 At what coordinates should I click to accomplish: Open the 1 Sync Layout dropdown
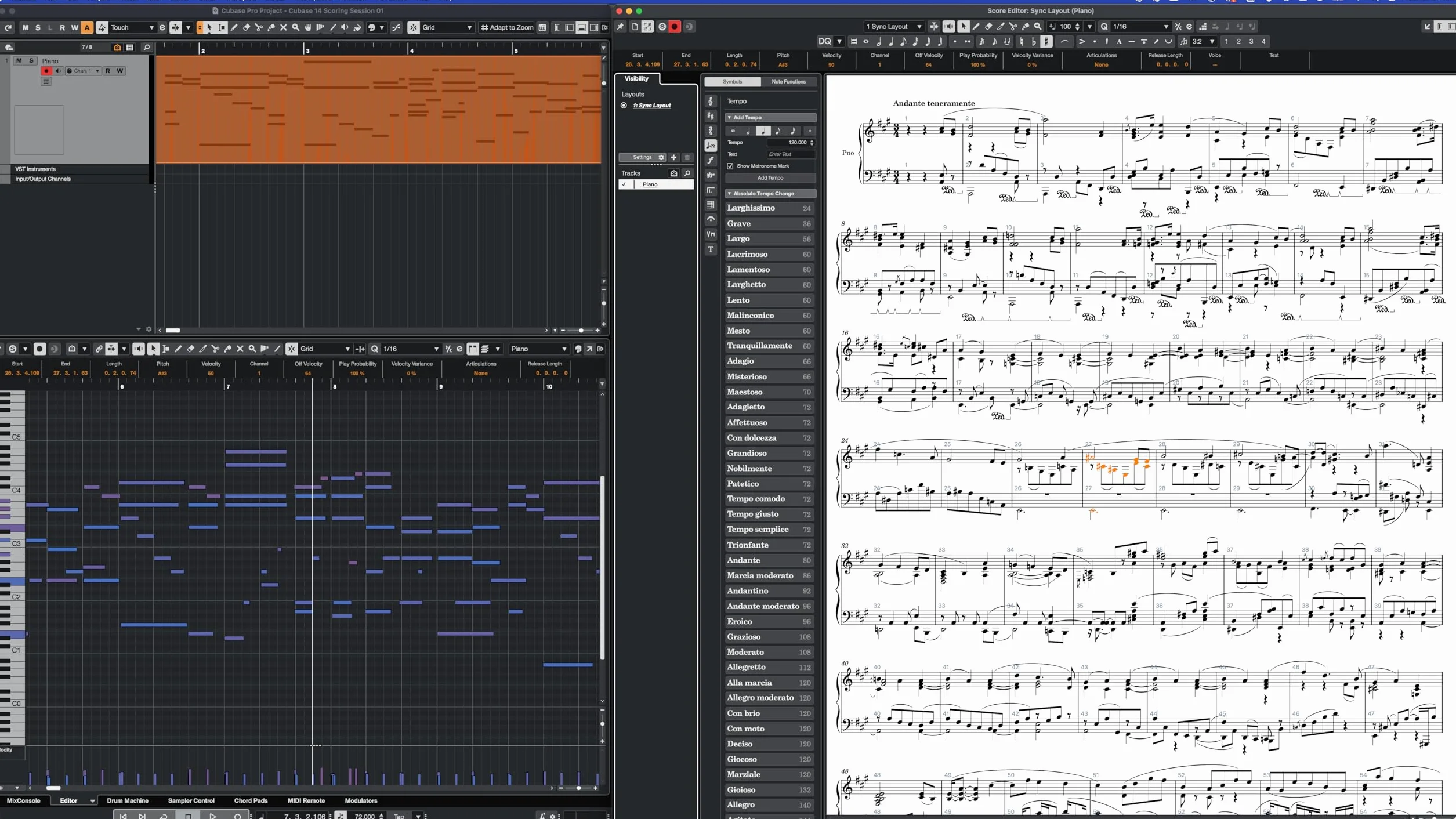tap(894, 27)
